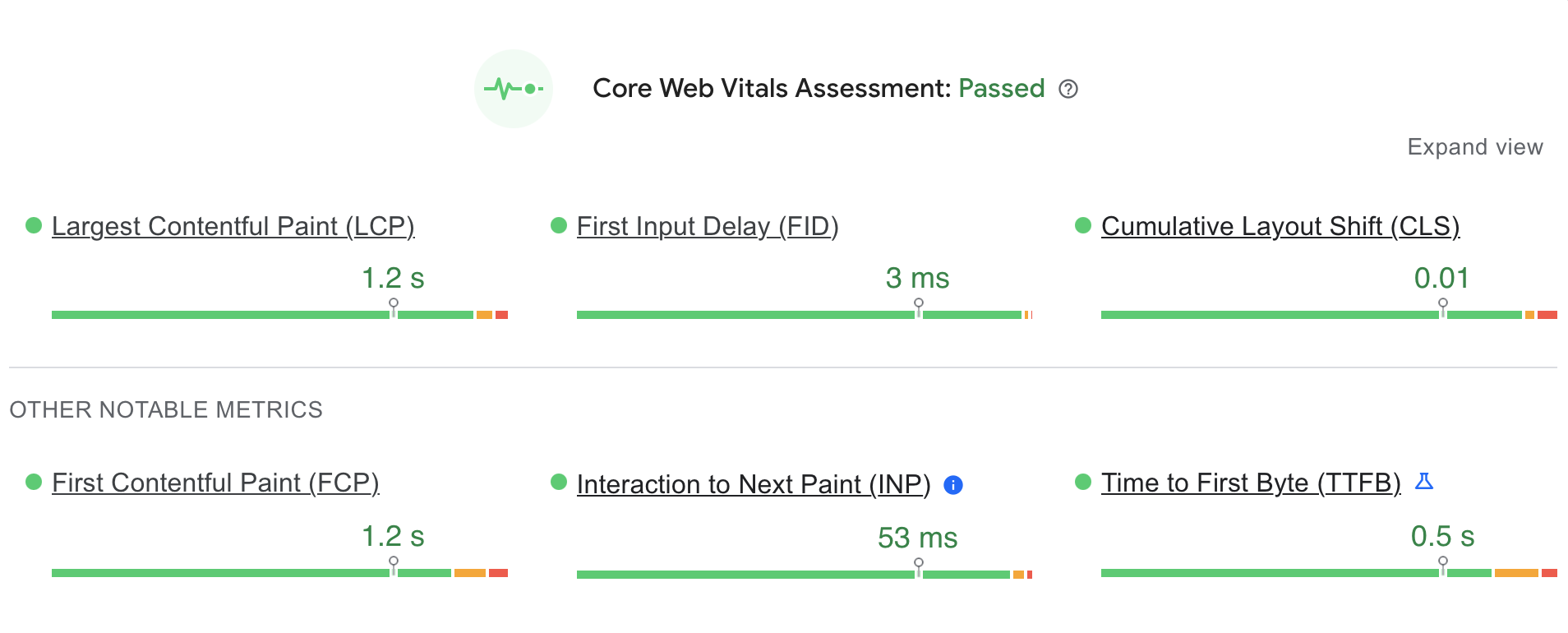Click the info icon next to INP
The width and height of the screenshot is (1568, 633).
tap(952, 485)
